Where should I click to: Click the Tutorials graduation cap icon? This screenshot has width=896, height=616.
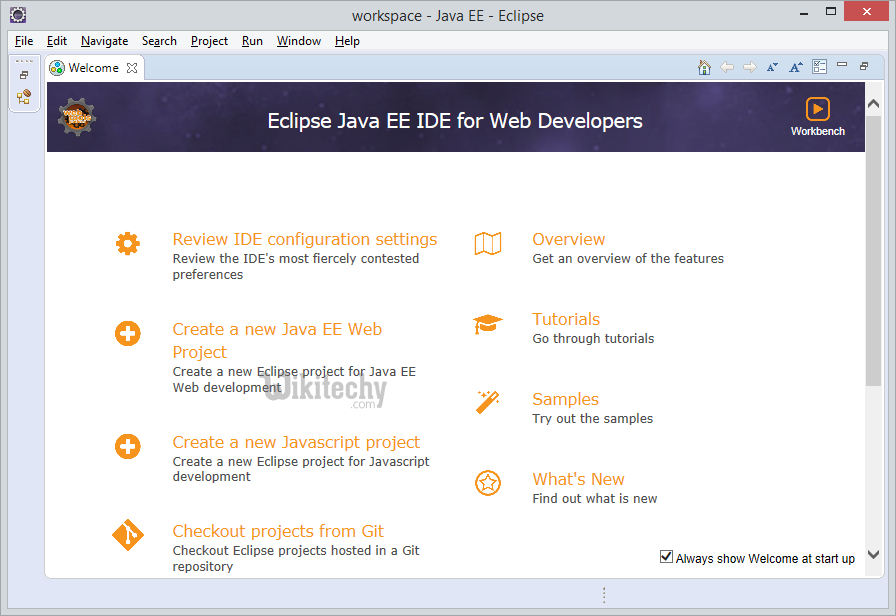[x=487, y=324]
